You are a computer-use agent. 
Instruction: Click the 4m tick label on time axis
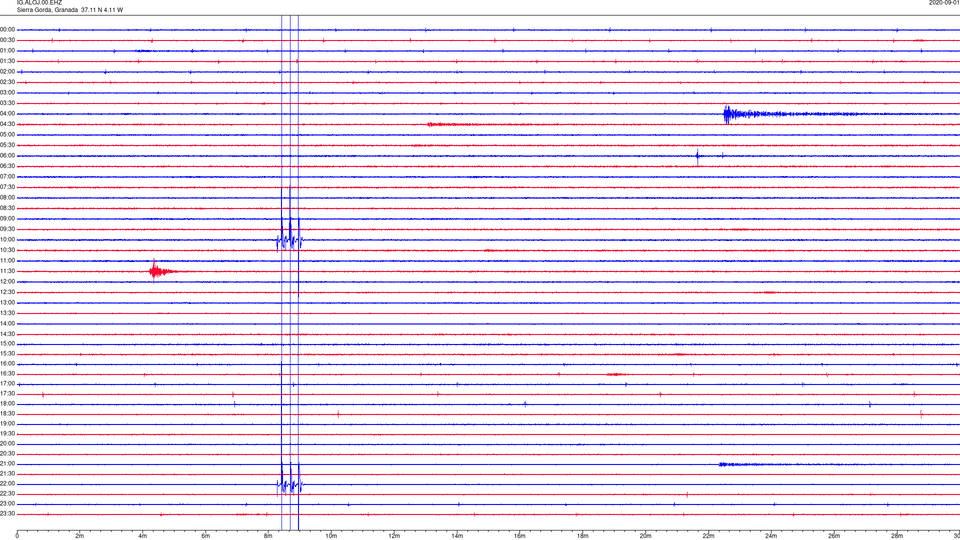(x=143, y=536)
